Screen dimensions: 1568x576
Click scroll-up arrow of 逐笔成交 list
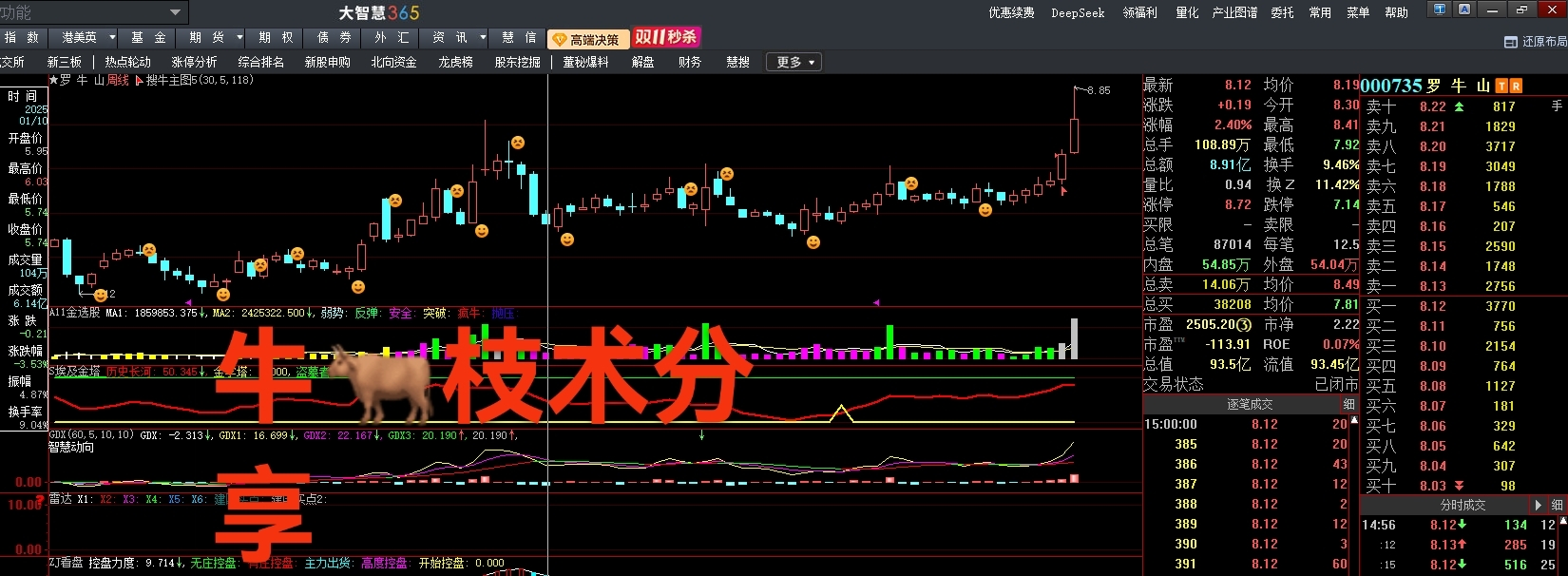[1354, 419]
